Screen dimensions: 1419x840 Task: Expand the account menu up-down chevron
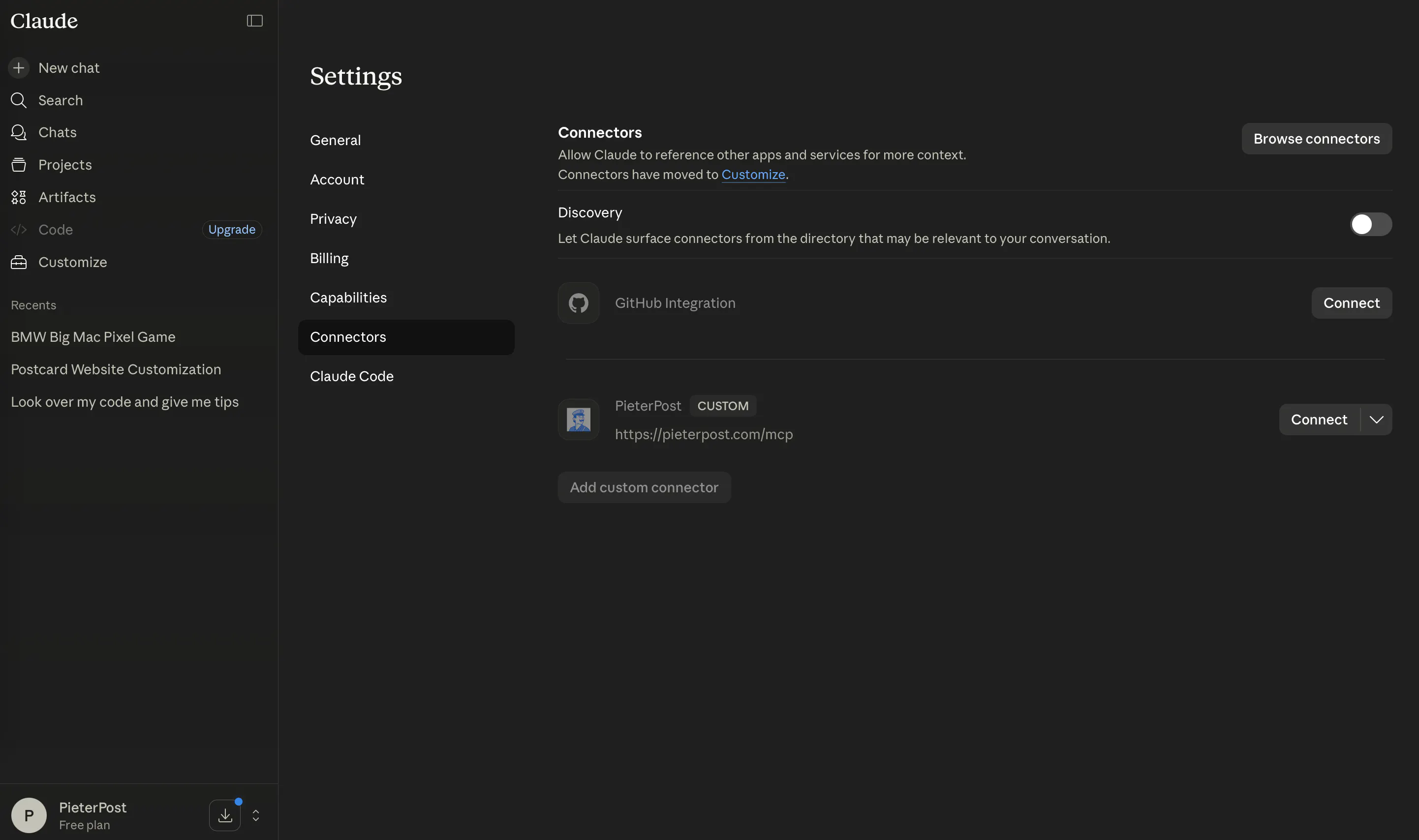(x=256, y=815)
